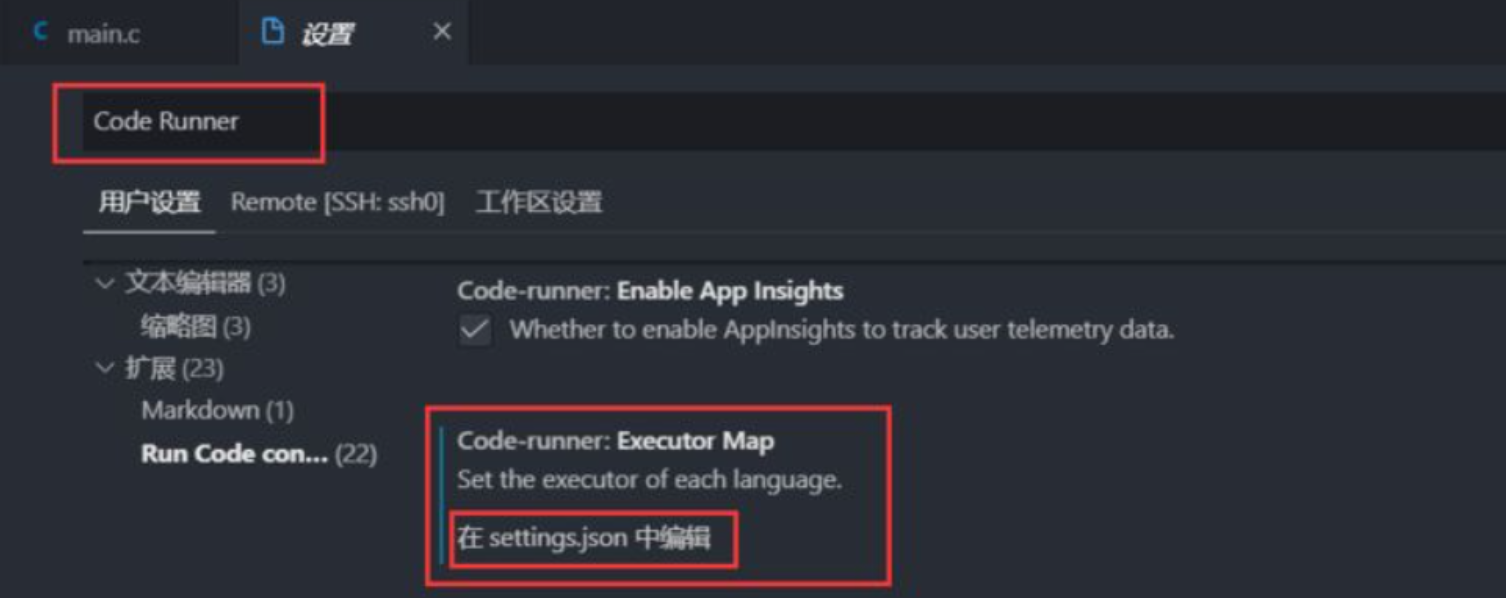1506x598 pixels.
Task: Close the 设置 tab
Action: point(442,31)
